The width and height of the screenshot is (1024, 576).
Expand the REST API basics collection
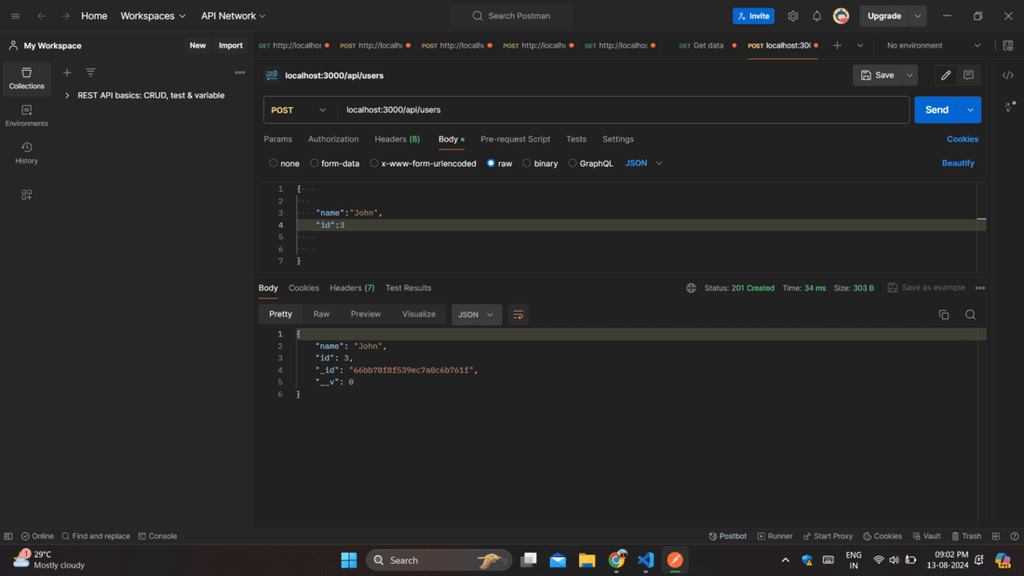[x=66, y=96]
